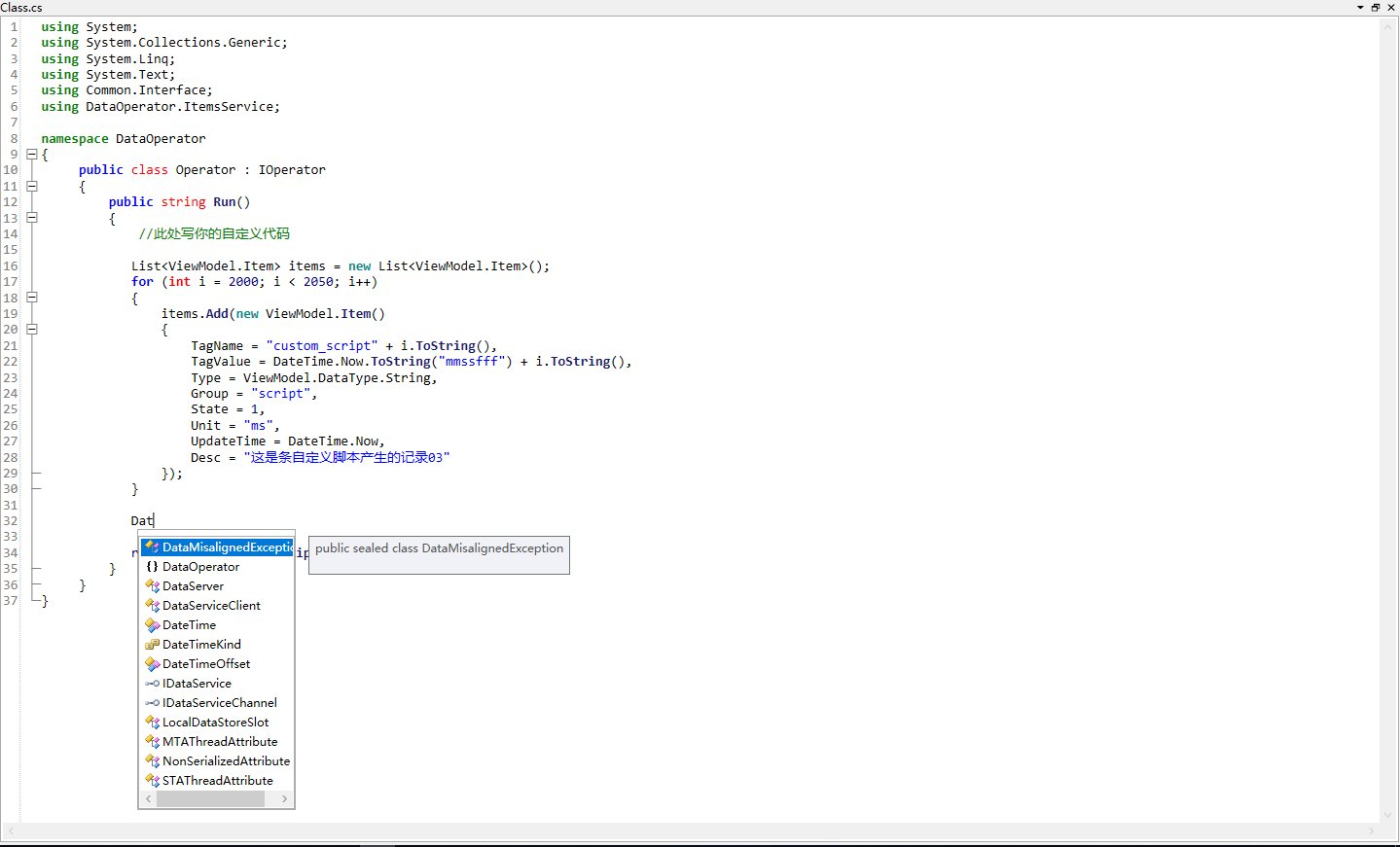Collapse the Operator class block on line 11
Viewport: 1400px width, 847px height.
click(x=32, y=186)
